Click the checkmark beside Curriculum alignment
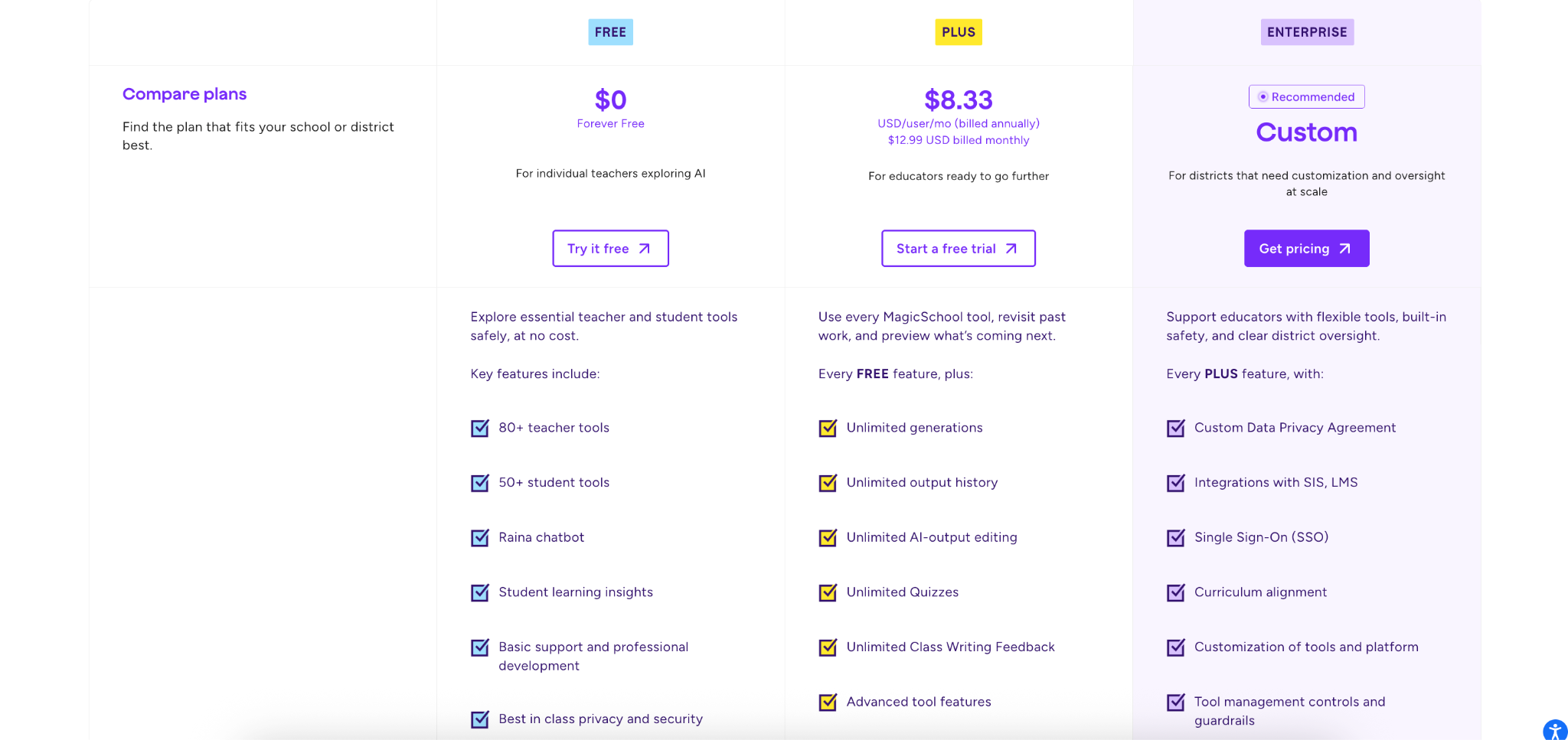Viewport: 1568px width, 740px height. [1175, 592]
